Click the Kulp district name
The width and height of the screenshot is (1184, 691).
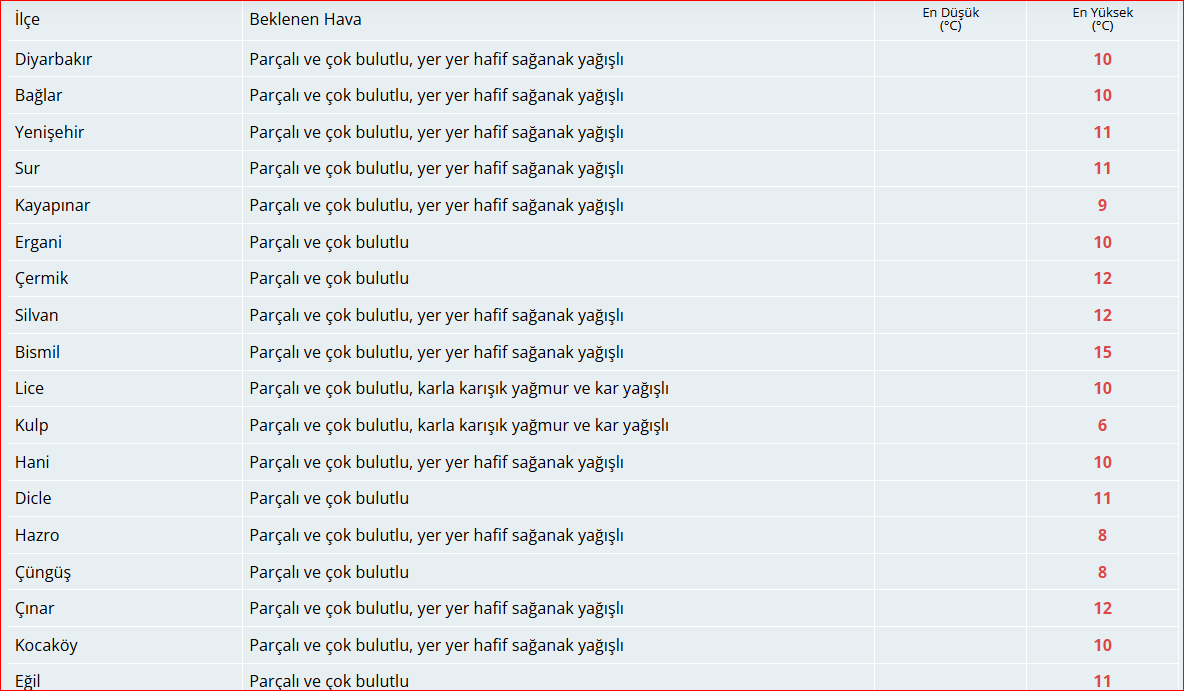31,425
